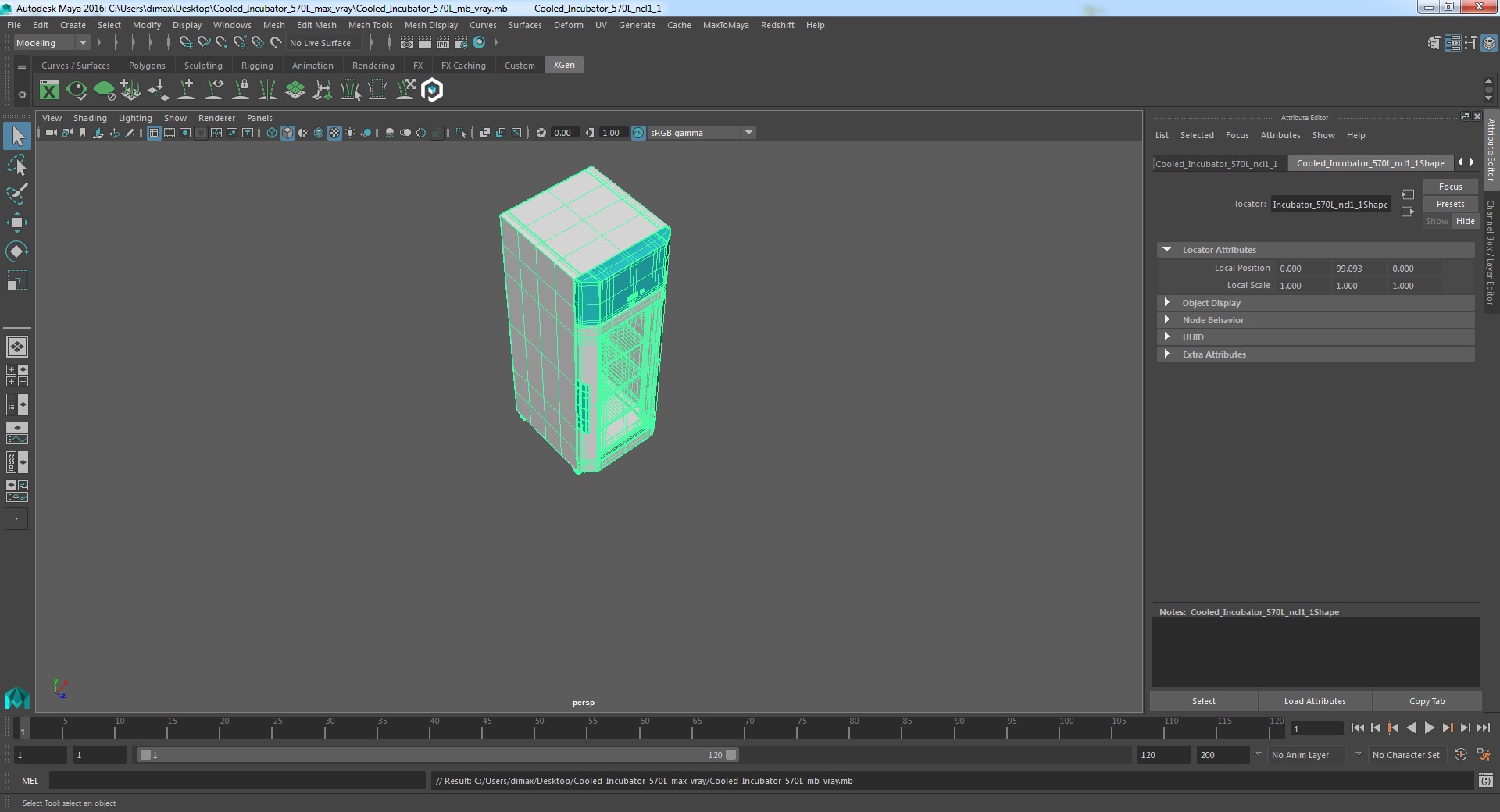Click the XGen add guide icon
This screenshot has height=812, width=1500.
[186, 91]
